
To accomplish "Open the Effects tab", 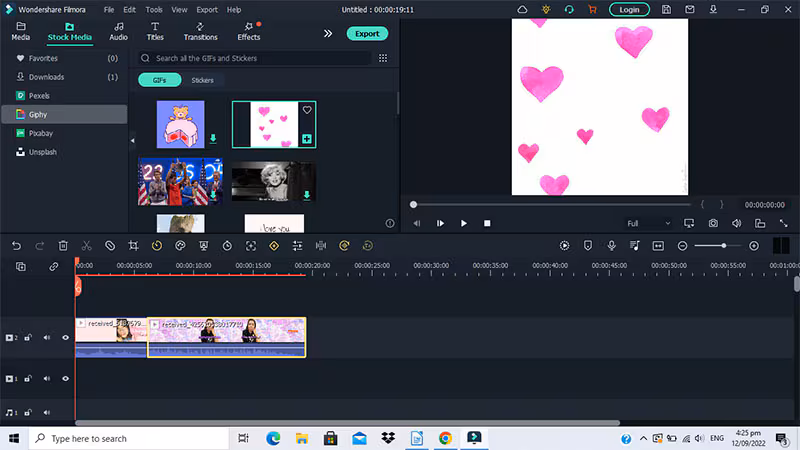I will point(249,32).
